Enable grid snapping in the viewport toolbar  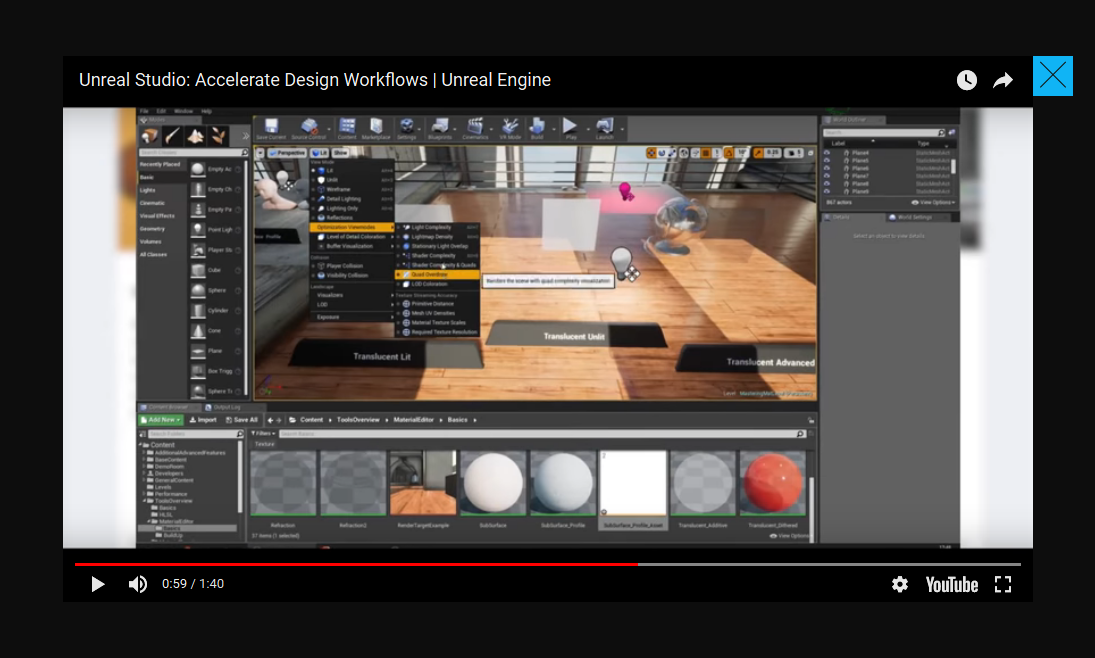[705, 151]
